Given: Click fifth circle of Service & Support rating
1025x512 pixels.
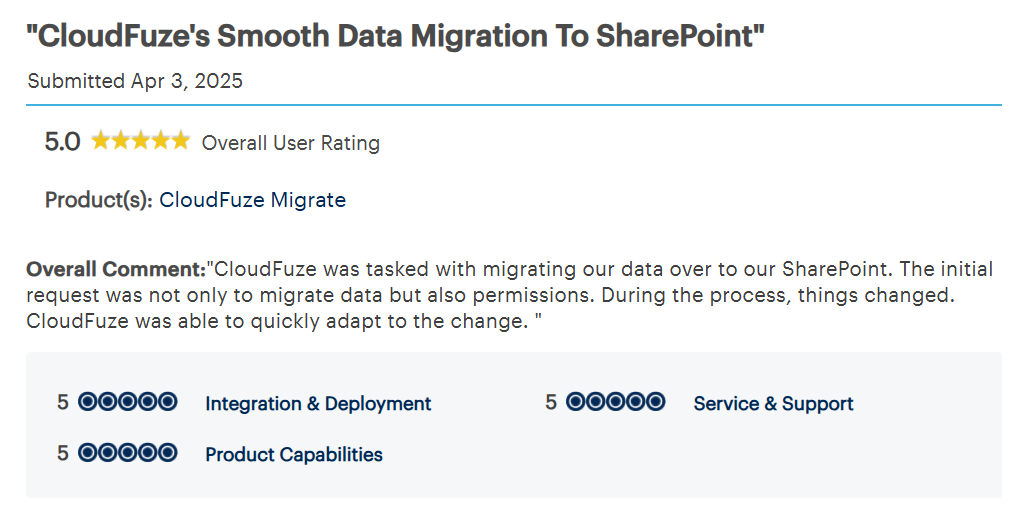Looking at the screenshot, I should [655, 402].
